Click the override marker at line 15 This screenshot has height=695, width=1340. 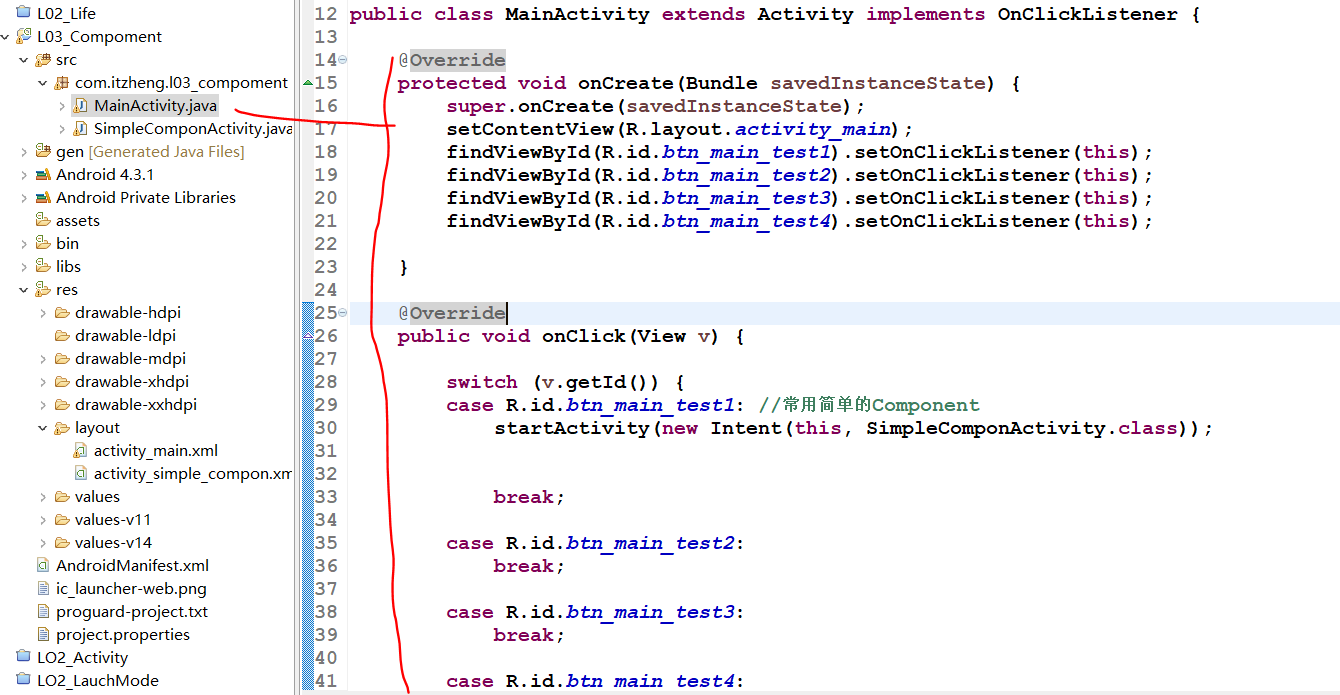pos(307,82)
